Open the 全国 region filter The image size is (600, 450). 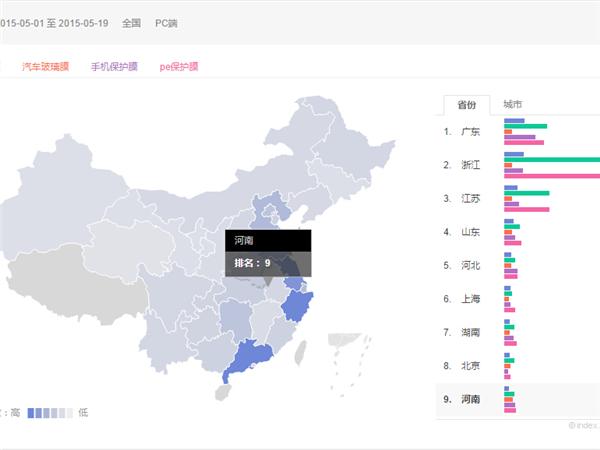tap(131, 23)
